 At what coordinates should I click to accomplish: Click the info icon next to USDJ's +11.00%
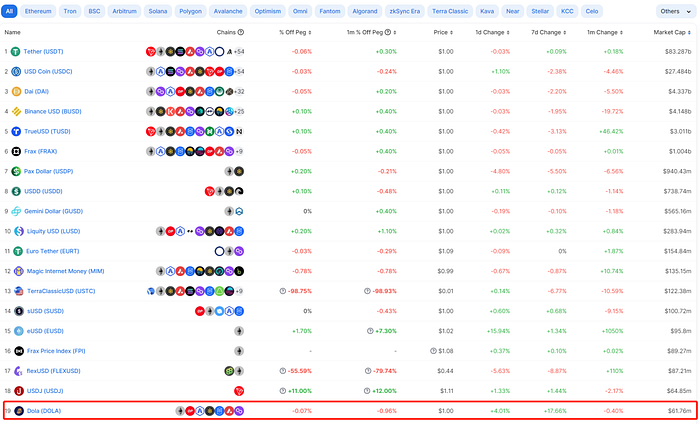[284, 391]
